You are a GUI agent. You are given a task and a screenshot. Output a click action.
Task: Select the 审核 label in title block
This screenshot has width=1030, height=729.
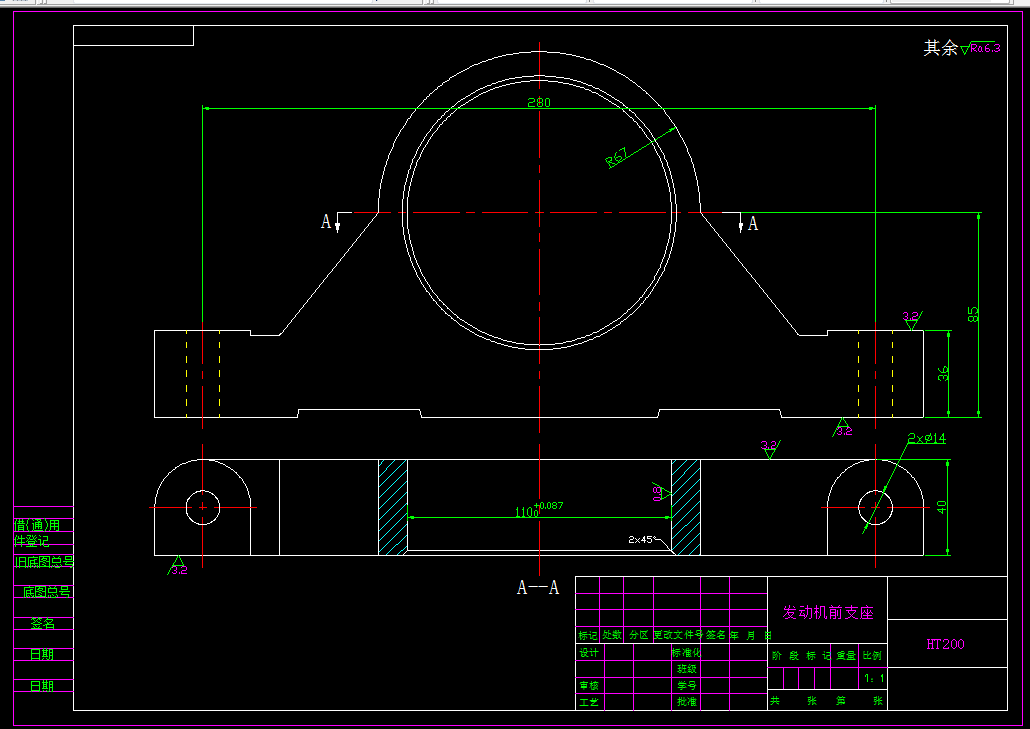(x=589, y=685)
